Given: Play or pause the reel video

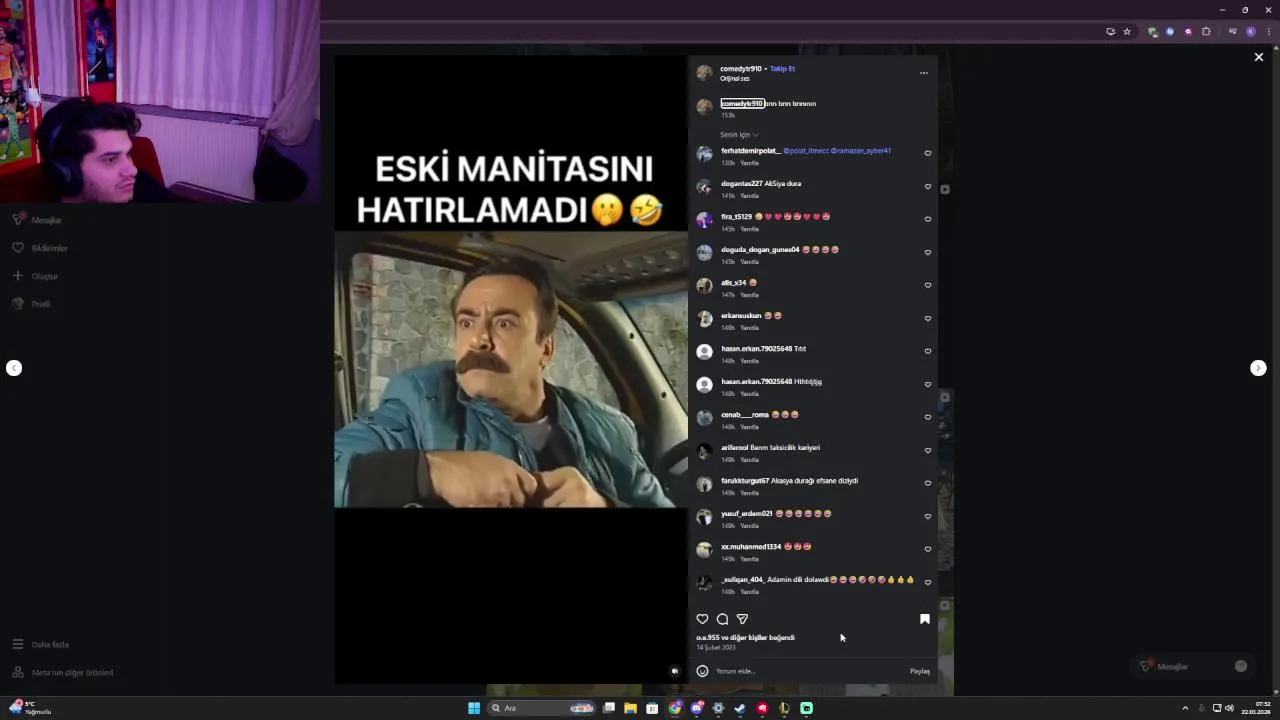Looking at the screenshot, I should (510, 370).
